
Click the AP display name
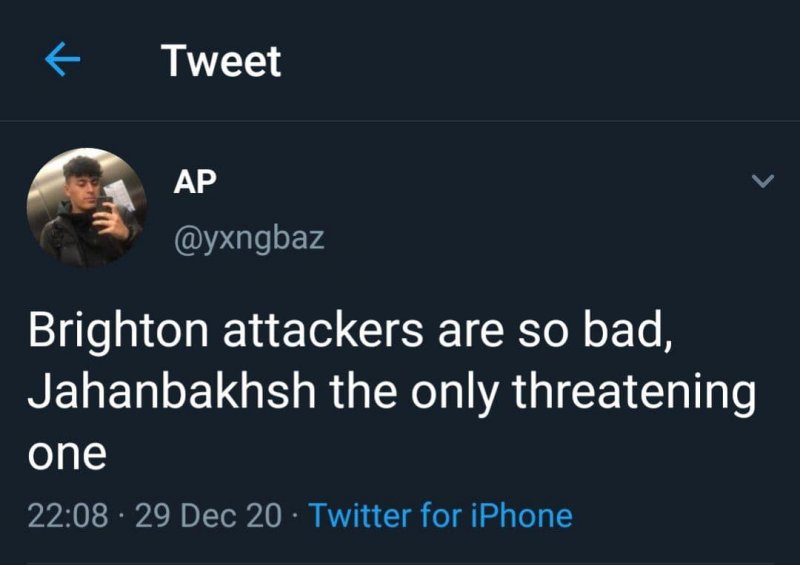[194, 181]
